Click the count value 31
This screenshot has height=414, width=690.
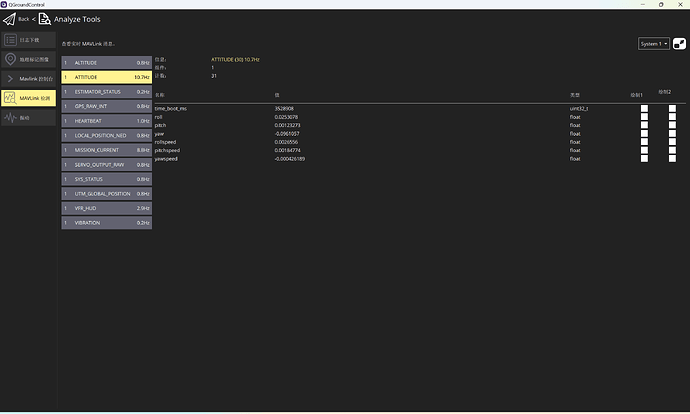(214, 76)
